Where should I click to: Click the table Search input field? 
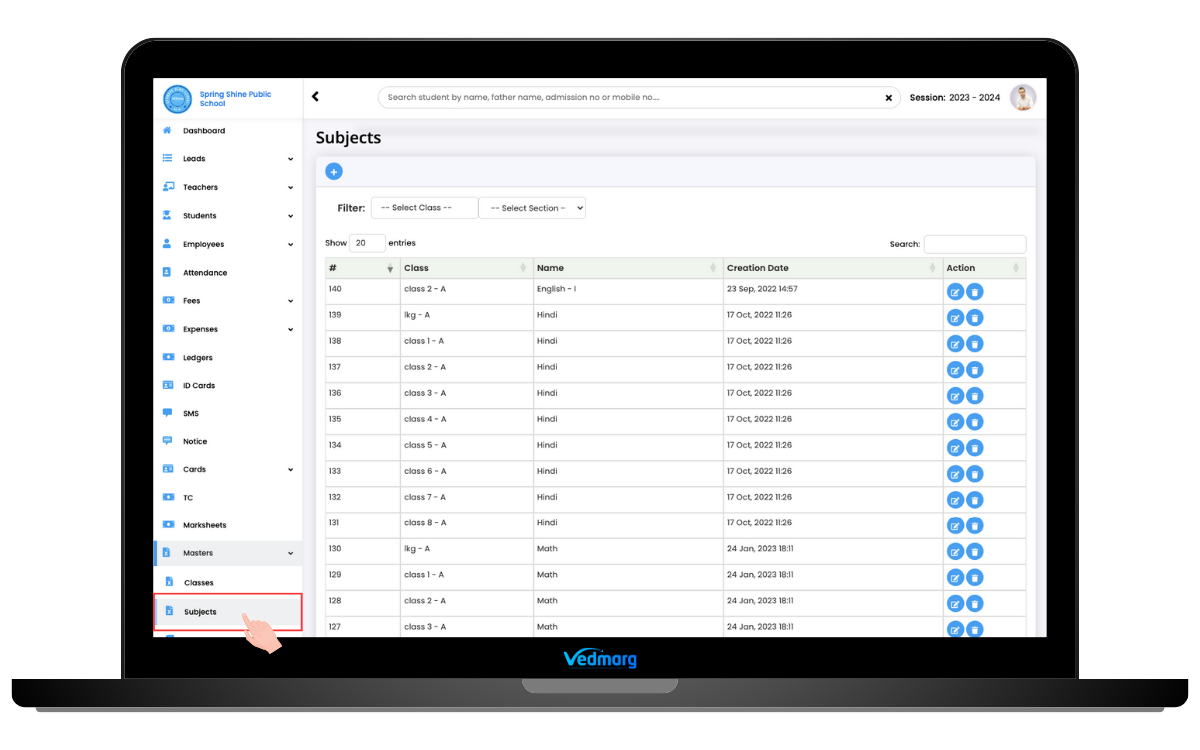(x=974, y=244)
